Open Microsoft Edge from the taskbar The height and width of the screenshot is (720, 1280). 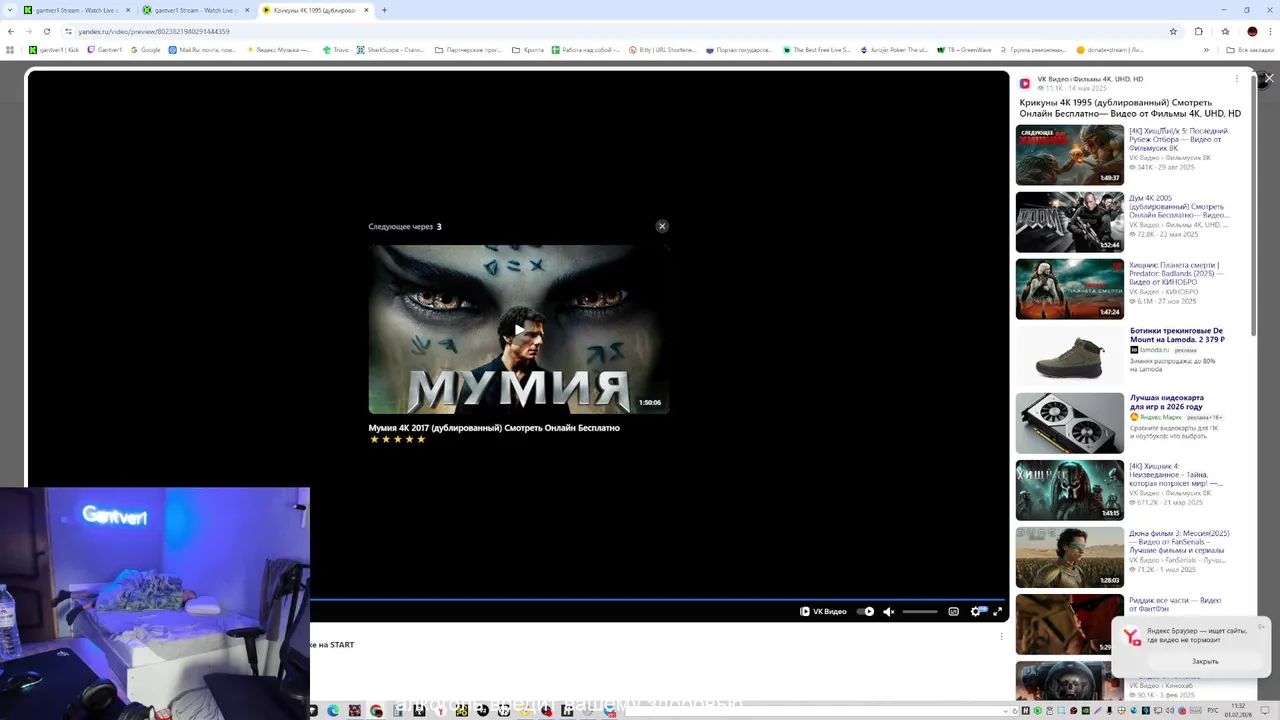(x=333, y=711)
